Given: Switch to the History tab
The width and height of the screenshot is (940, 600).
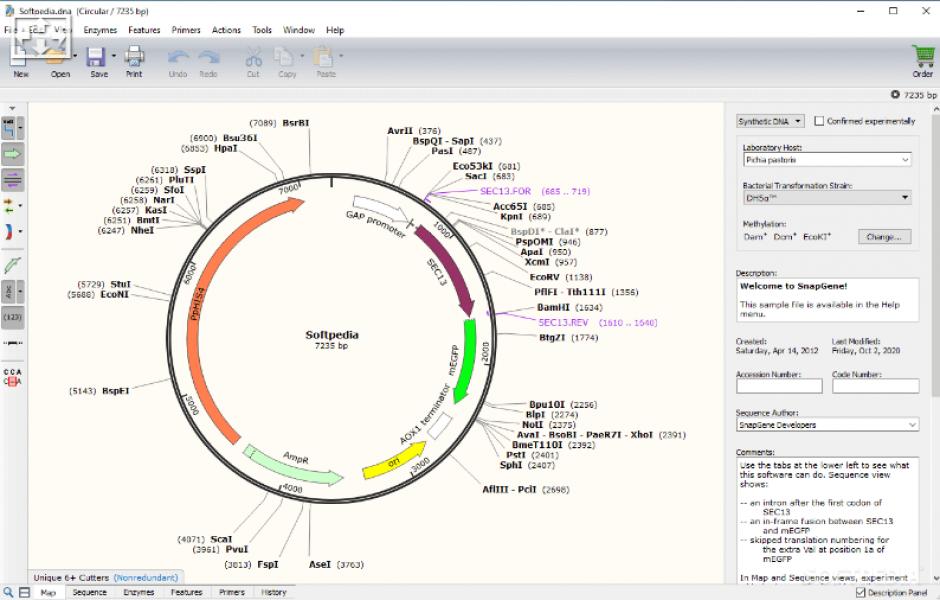Looking at the screenshot, I should [274, 592].
